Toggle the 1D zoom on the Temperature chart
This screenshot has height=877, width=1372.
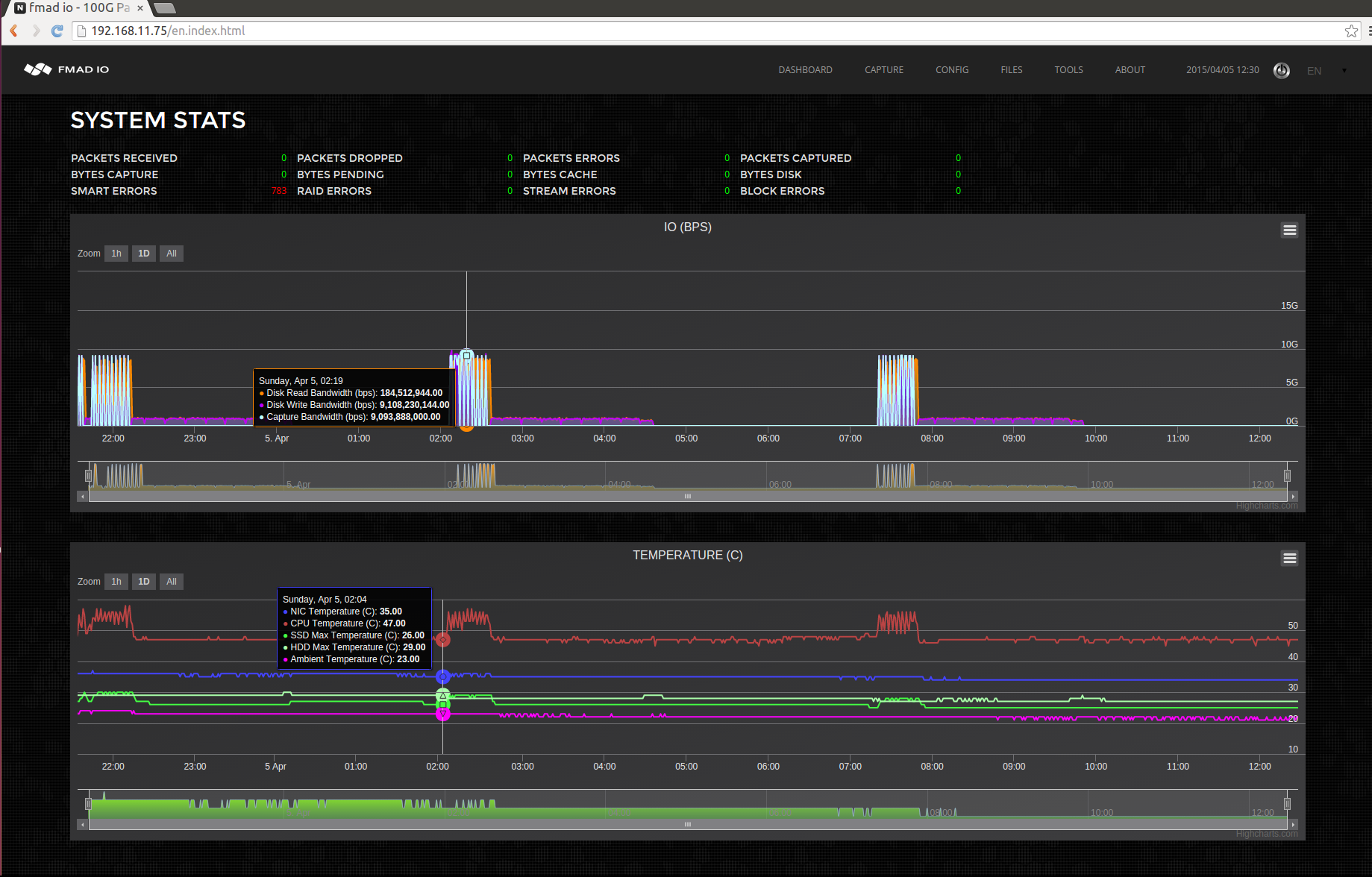[x=143, y=581]
